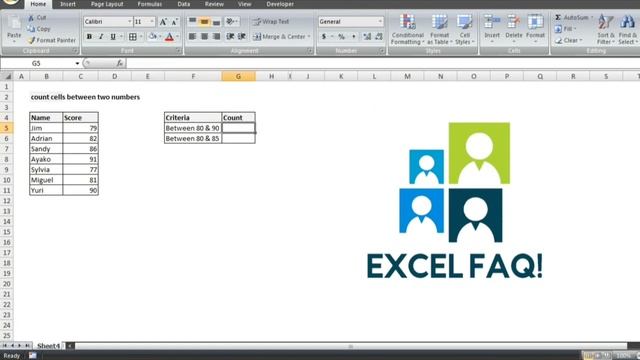Apply the Fill Color bucket
The width and height of the screenshot is (640, 360).
pos(152,37)
